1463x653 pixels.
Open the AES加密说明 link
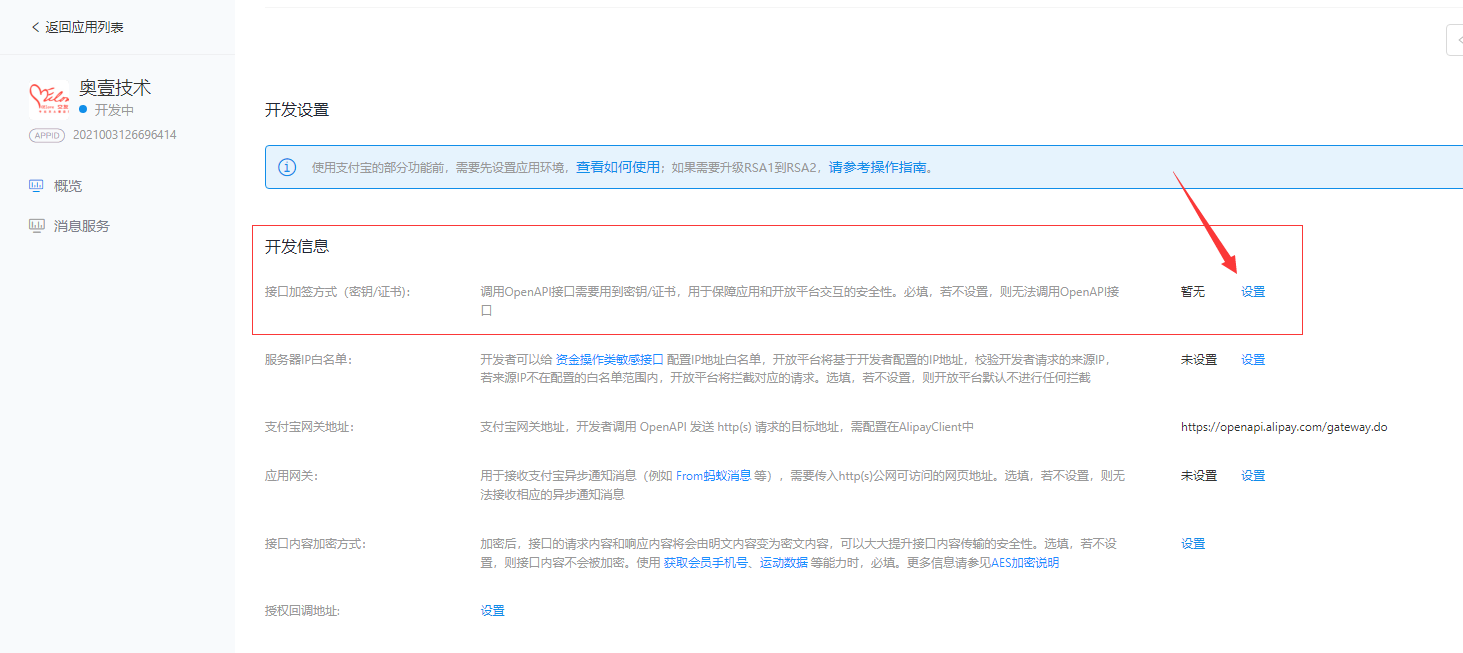[1025, 563]
